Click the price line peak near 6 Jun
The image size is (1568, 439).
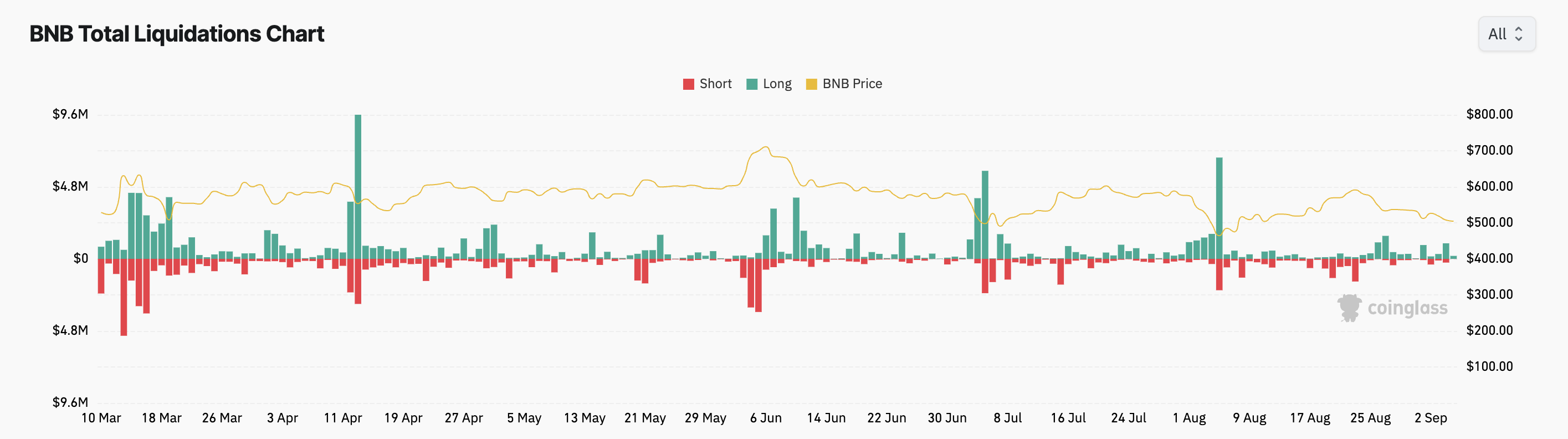766,147
